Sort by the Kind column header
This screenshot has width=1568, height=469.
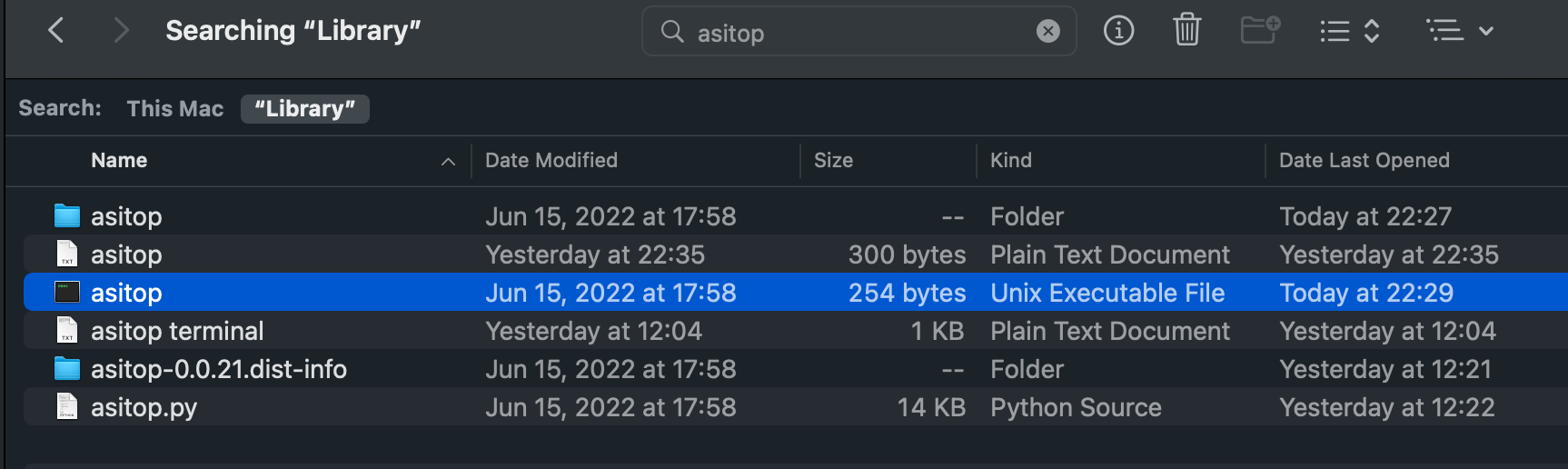(x=1010, y=161)
